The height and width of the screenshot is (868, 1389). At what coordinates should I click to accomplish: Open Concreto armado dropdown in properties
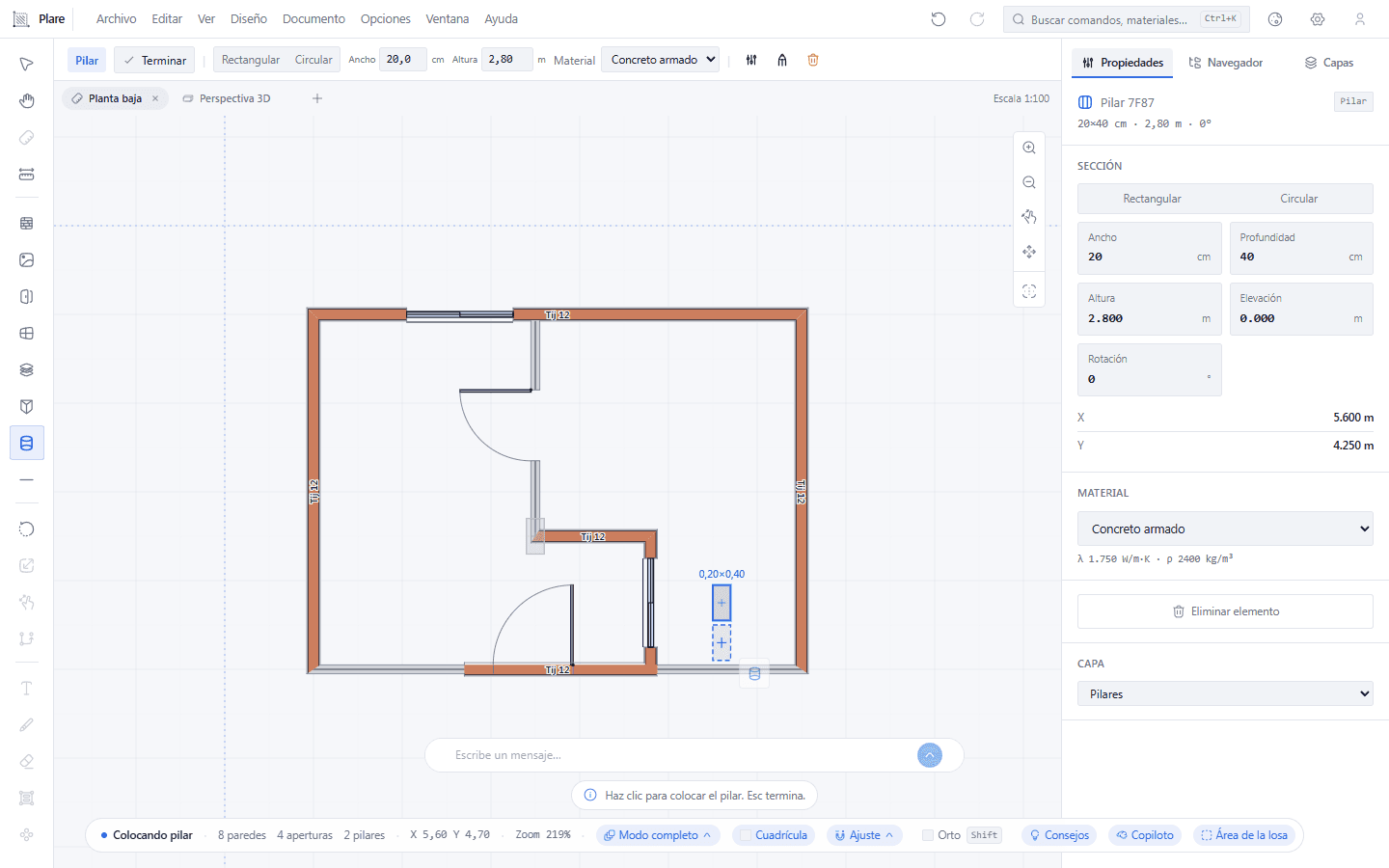point(1225,529)
